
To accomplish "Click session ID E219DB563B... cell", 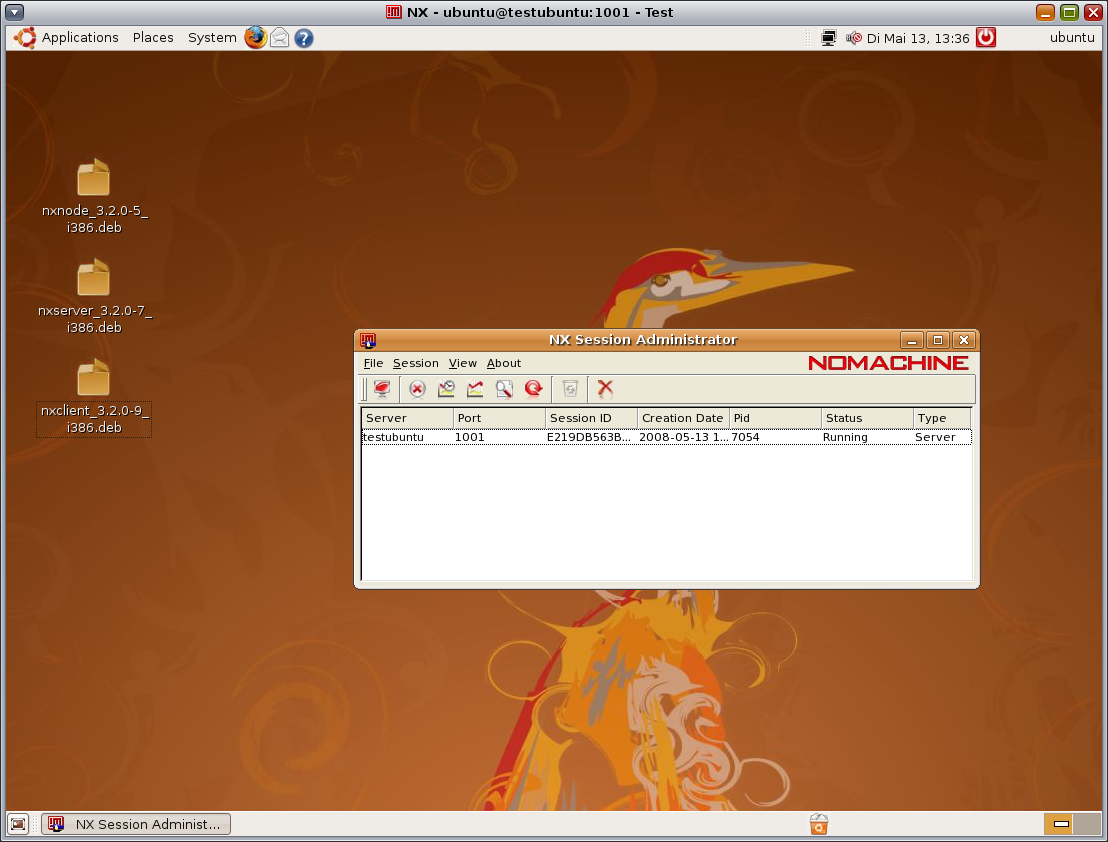I will click(x=589, y=437).
